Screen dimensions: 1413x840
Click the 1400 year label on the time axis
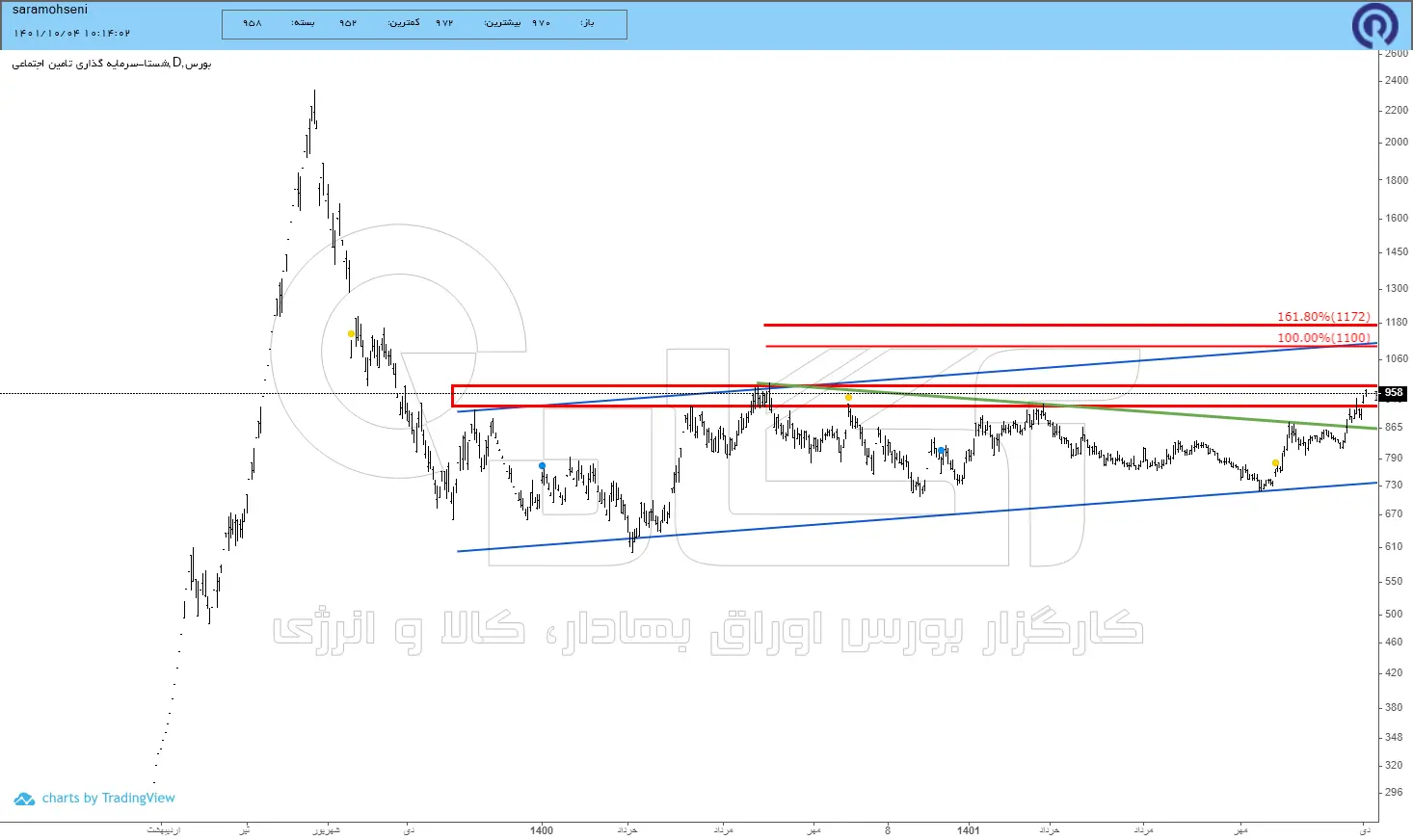(x=542, y=830)
